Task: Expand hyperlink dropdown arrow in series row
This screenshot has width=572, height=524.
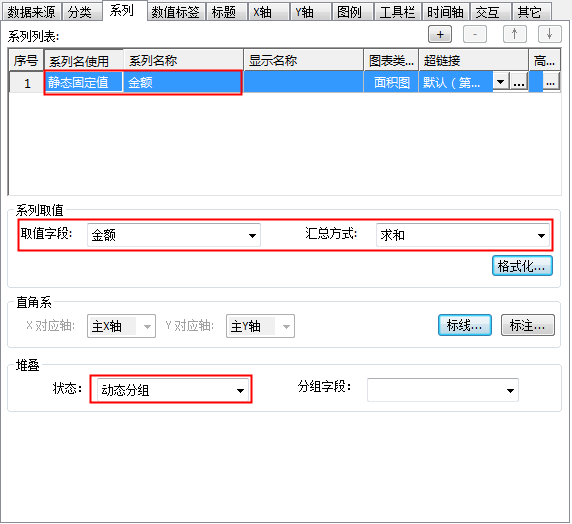Action: [x=501, y=82]
